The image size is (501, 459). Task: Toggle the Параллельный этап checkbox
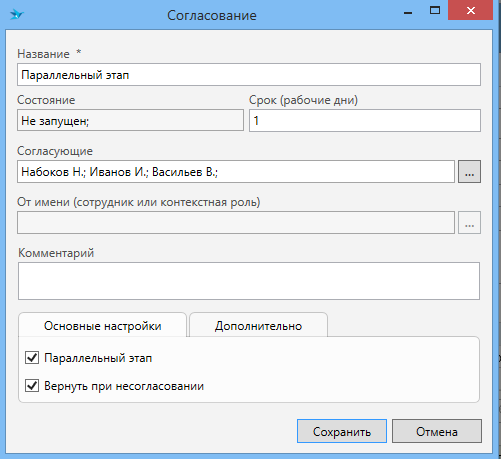pos(32,358)
